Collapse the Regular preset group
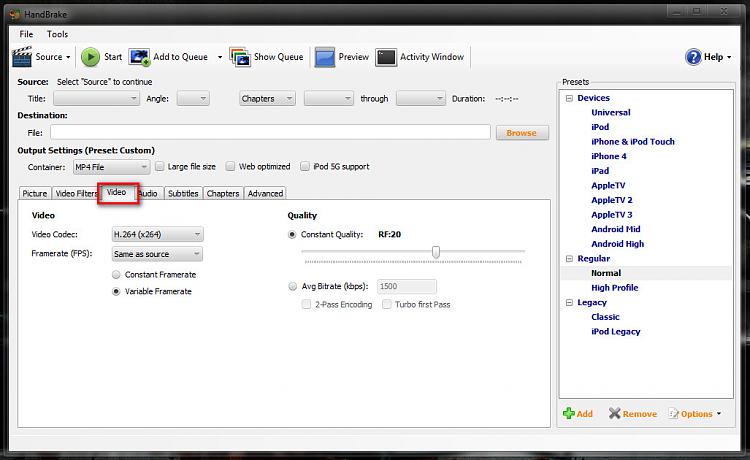The height and width of the screenshot is (460, 750). 569,259
